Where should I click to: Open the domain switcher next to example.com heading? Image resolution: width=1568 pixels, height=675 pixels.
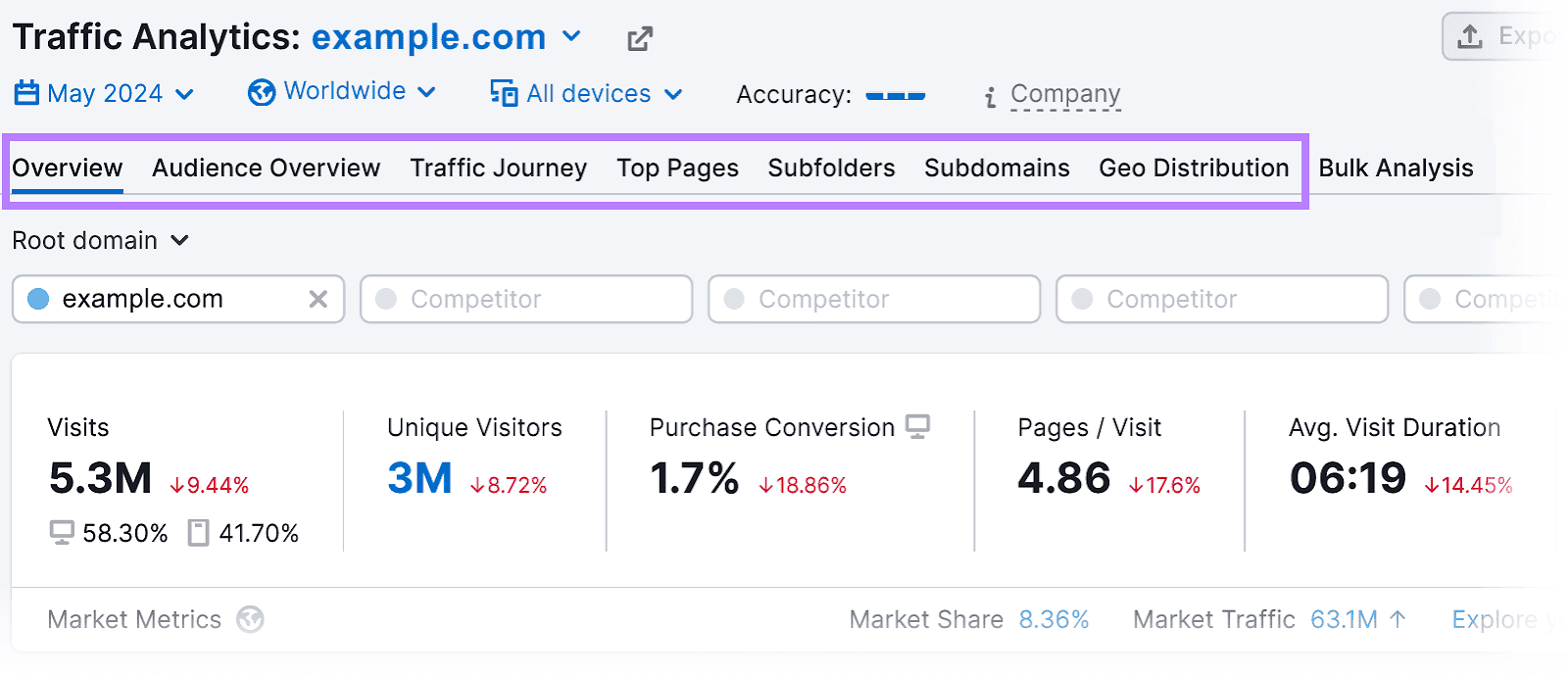click(571, 37)
